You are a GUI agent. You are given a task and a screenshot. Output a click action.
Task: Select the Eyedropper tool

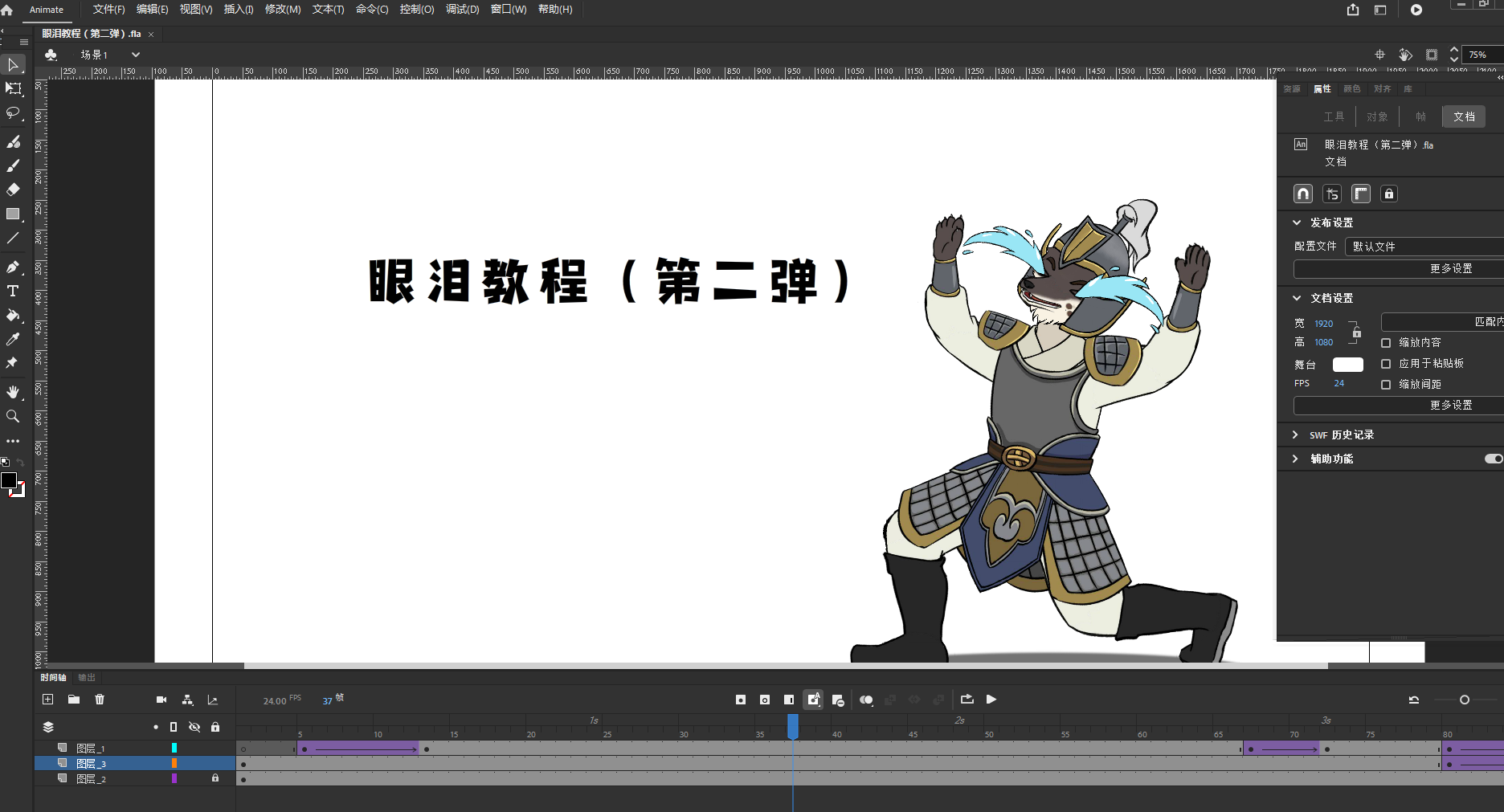(x=13, y=339)
